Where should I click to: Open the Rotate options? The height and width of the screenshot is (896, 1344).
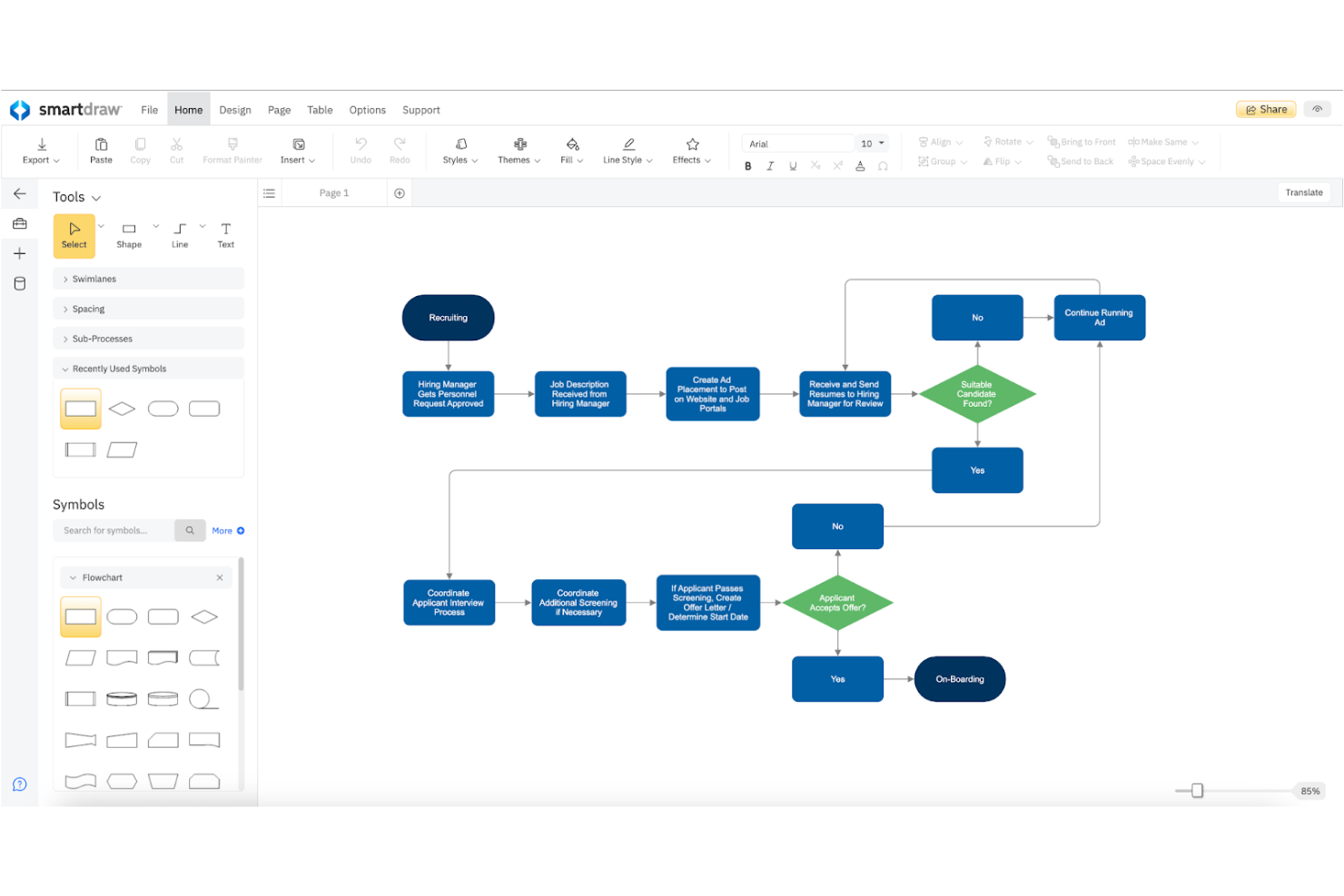[x=1008, y=142]
